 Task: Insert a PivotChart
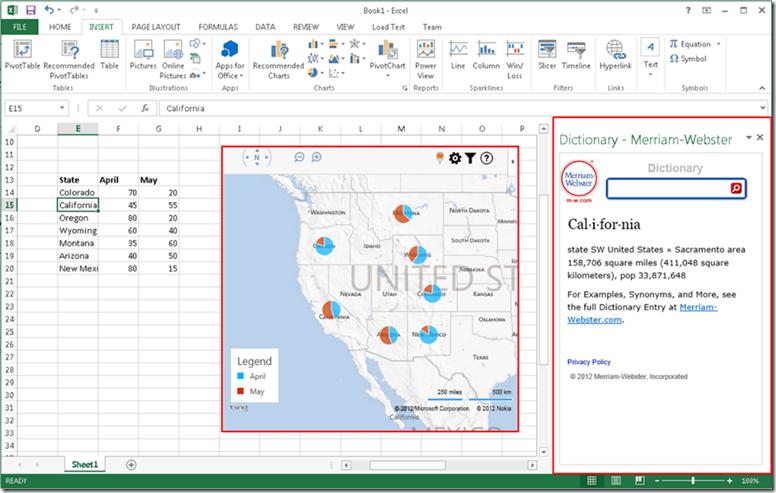[x=388, y=54]
